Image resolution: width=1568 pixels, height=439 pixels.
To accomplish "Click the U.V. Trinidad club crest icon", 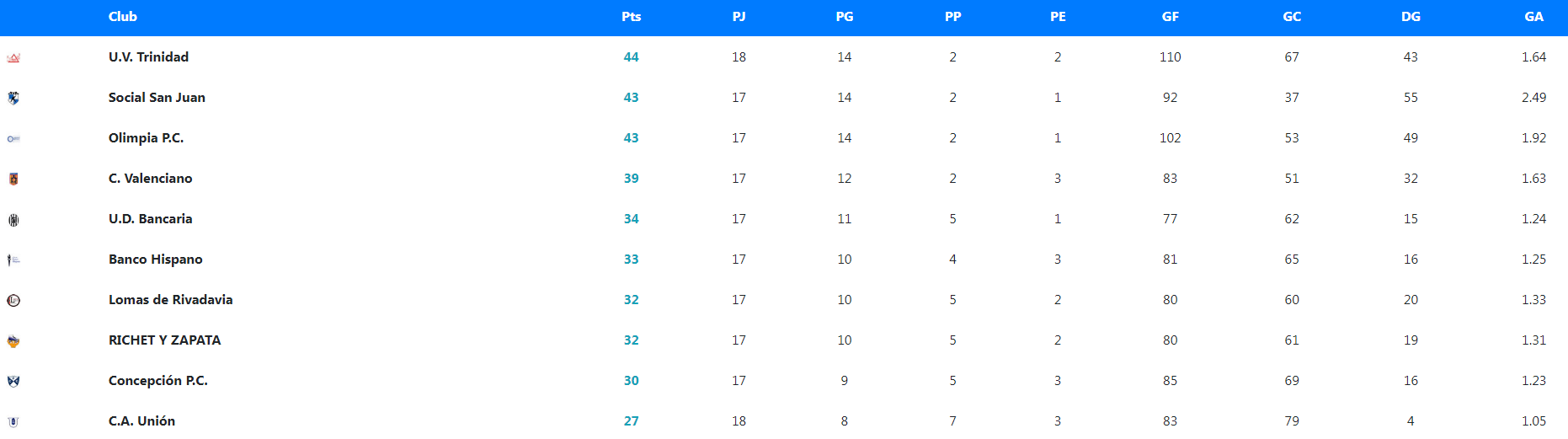I will click(x=13, y=58).
